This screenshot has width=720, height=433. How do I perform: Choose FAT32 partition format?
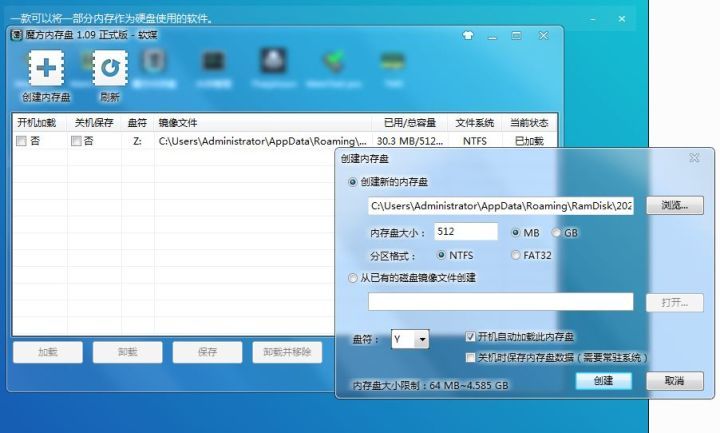[515, 255]
